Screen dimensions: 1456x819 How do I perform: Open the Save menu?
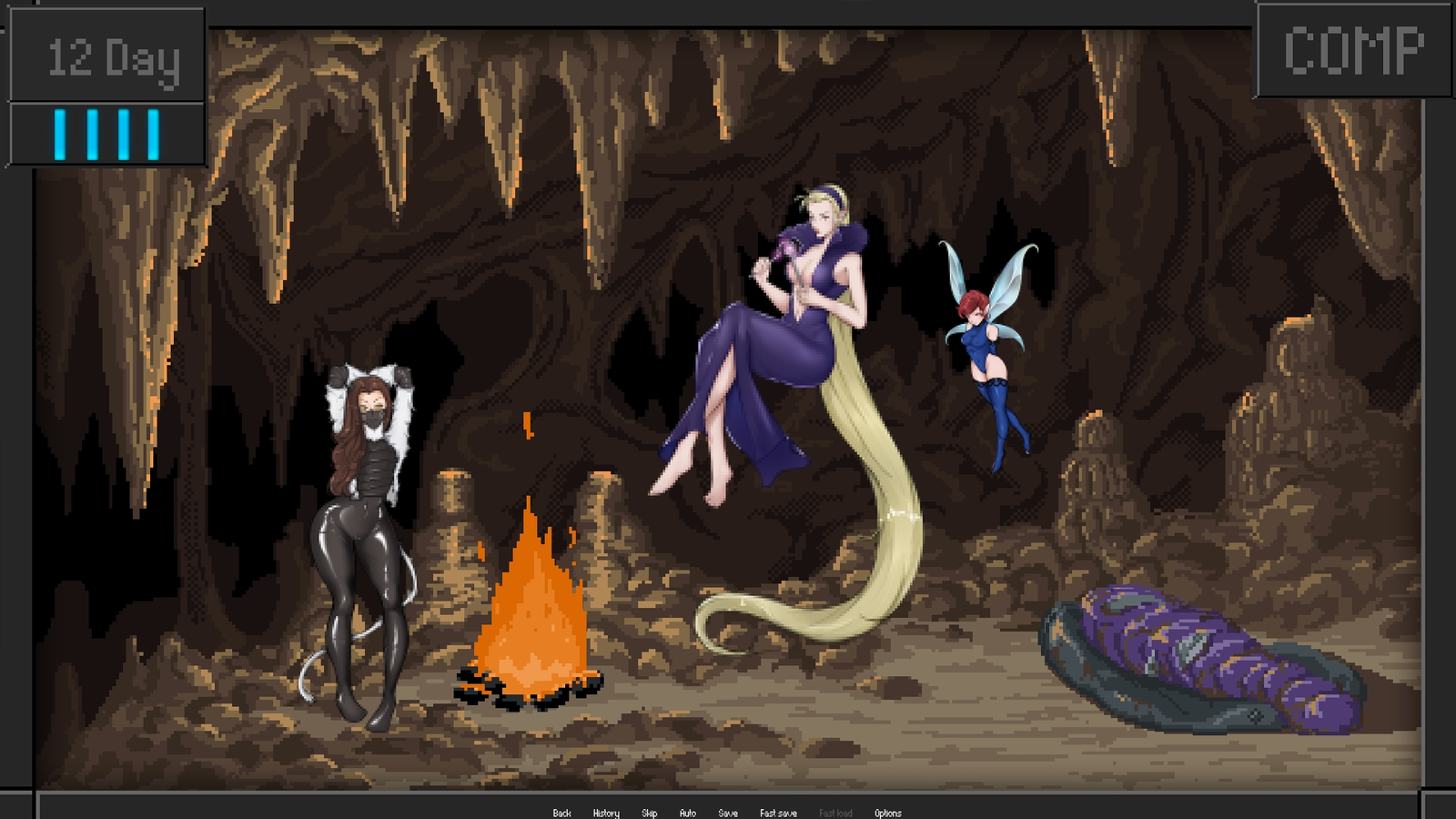tap(728, 813)
